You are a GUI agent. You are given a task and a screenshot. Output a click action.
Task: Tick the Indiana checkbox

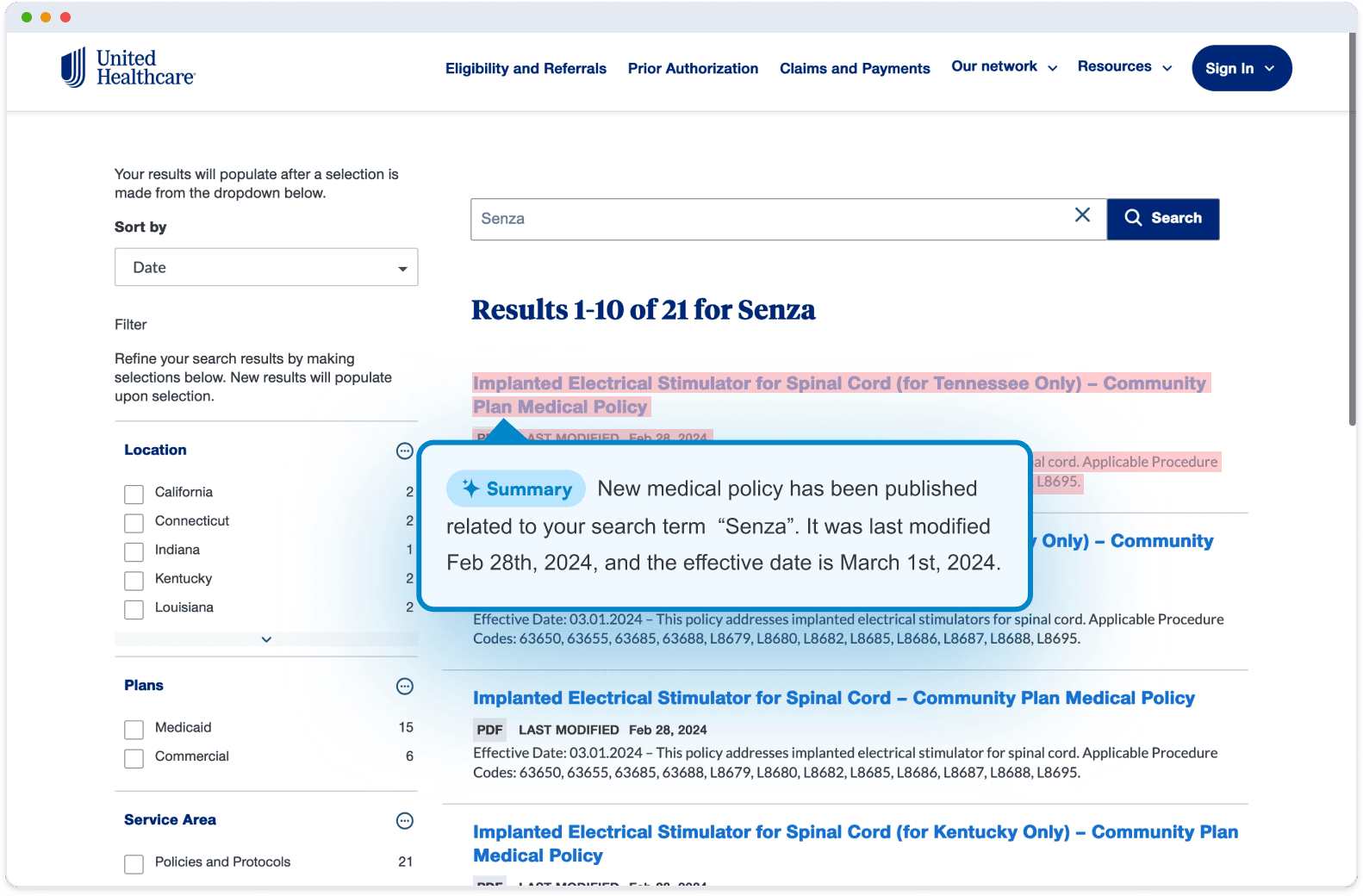134,551
